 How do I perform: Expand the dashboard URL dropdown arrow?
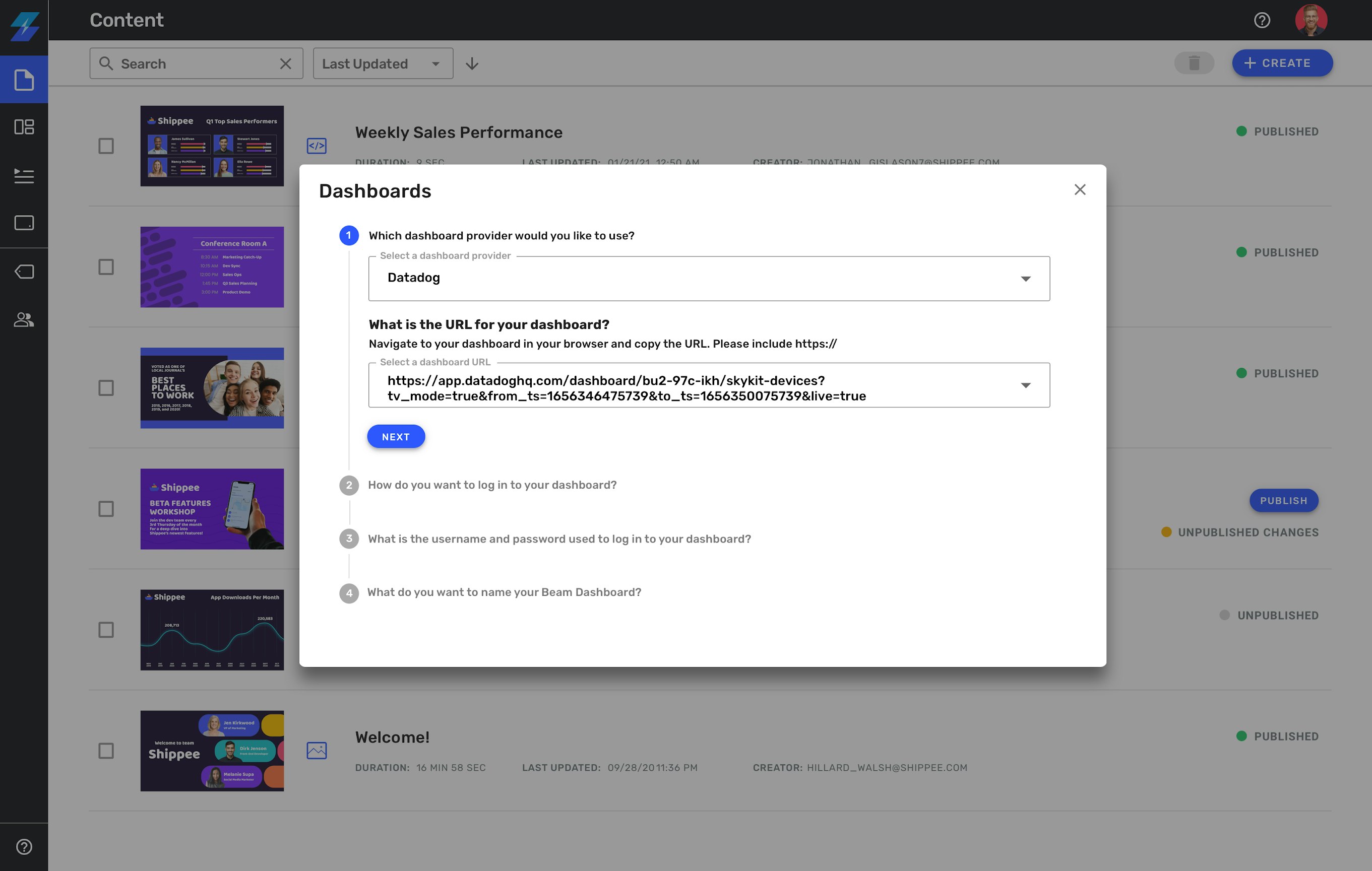1026,385
